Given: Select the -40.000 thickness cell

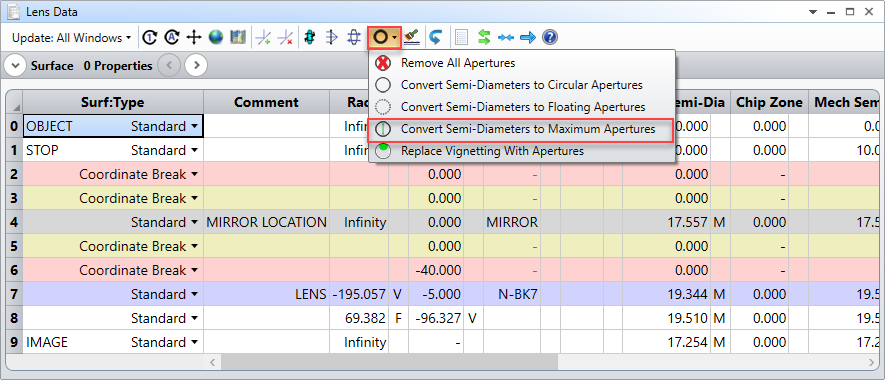Looking at the screenshot, I should [x=435, y=270].
